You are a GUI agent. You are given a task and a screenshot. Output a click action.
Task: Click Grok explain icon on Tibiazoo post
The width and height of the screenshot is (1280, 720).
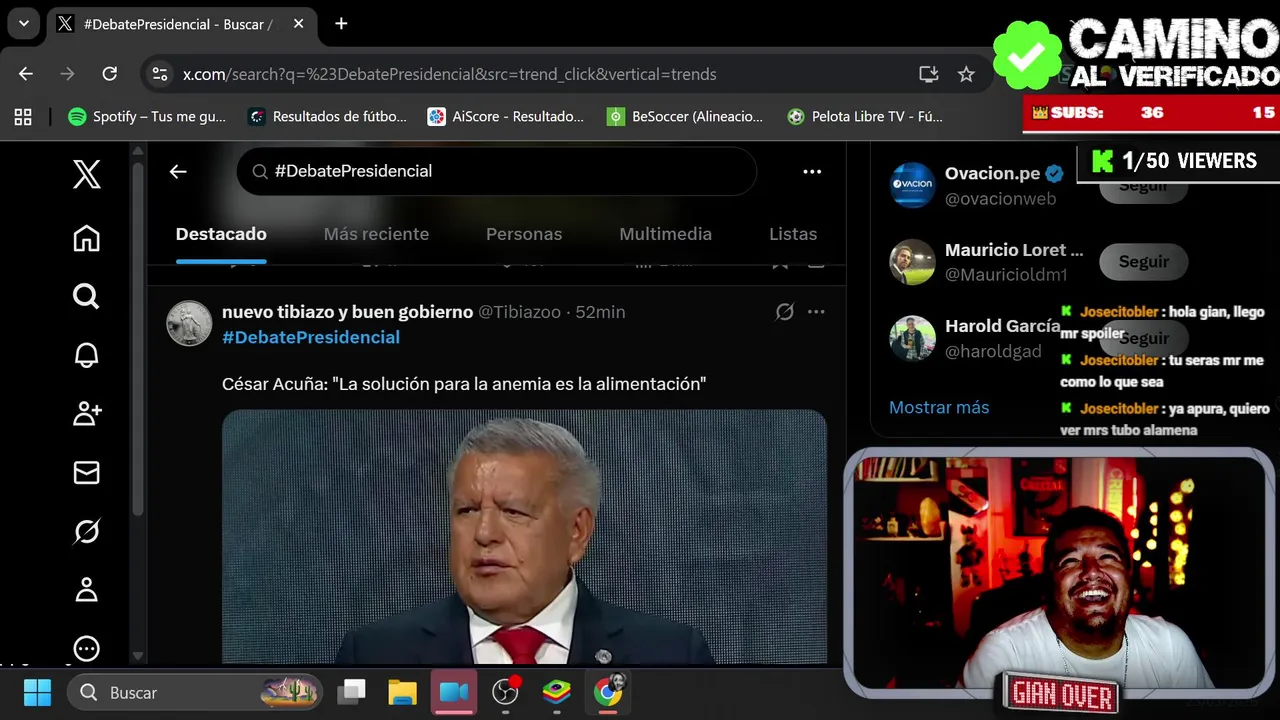click(785, 312)
